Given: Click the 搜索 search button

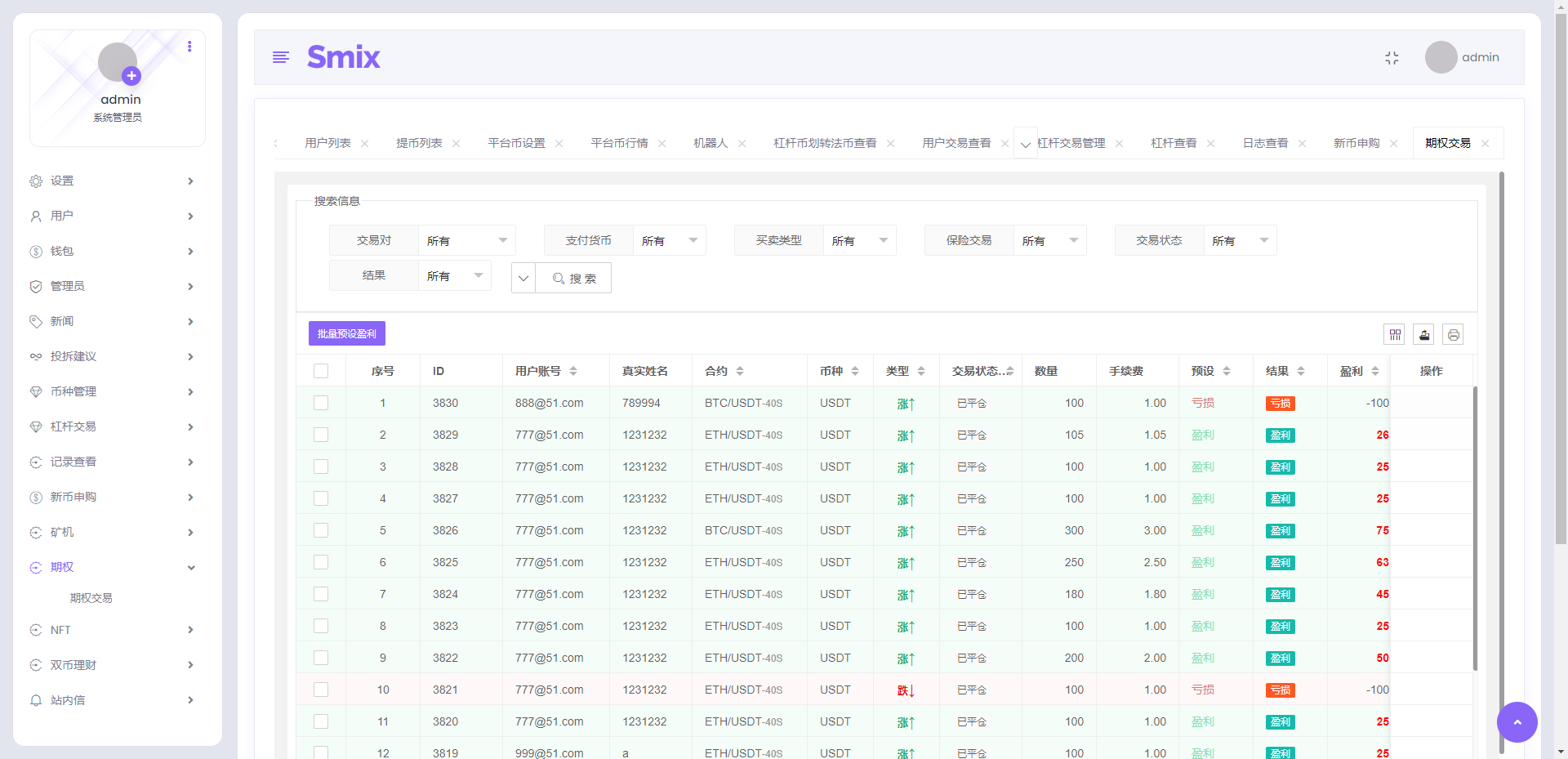Looking at the screenshot, I should pyautogui.click(x=573, y=278).
